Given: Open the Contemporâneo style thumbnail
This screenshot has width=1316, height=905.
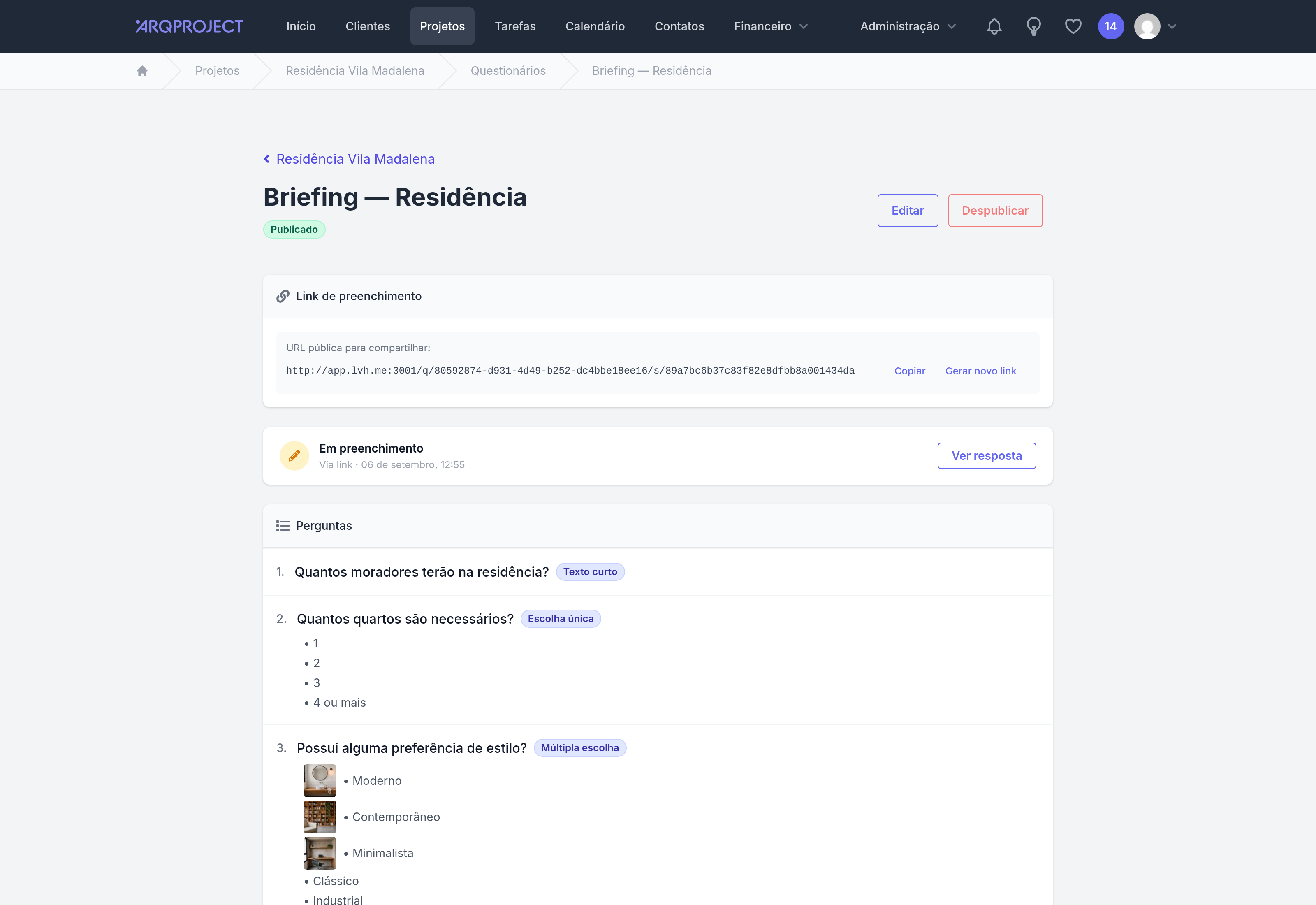Looking at the screenshot, I should (320, 817).
